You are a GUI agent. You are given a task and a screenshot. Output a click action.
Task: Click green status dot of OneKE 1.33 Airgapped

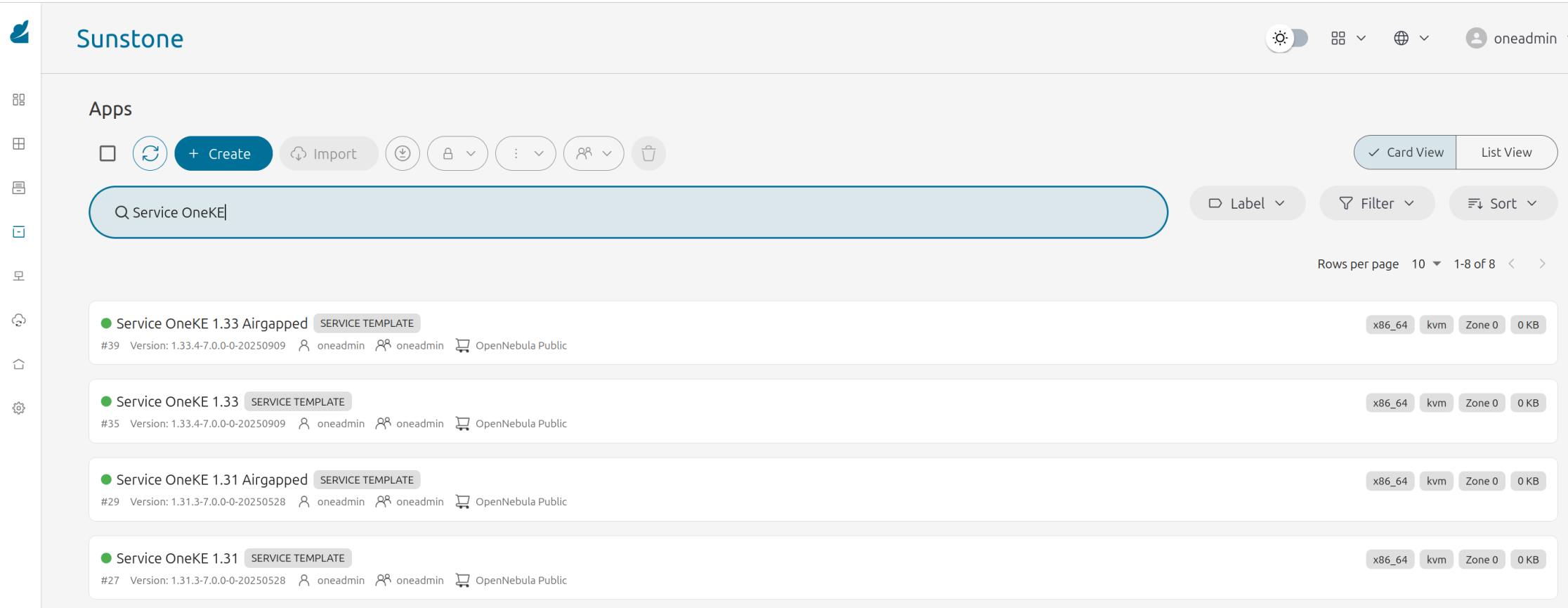coord(106,323)
